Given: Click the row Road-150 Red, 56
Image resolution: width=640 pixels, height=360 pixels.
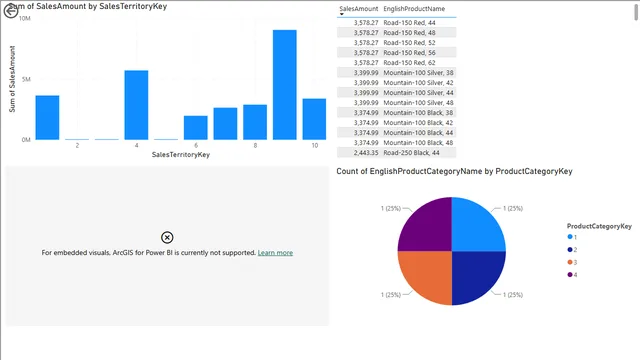Looking at the screenshot, I should point(396,53).
